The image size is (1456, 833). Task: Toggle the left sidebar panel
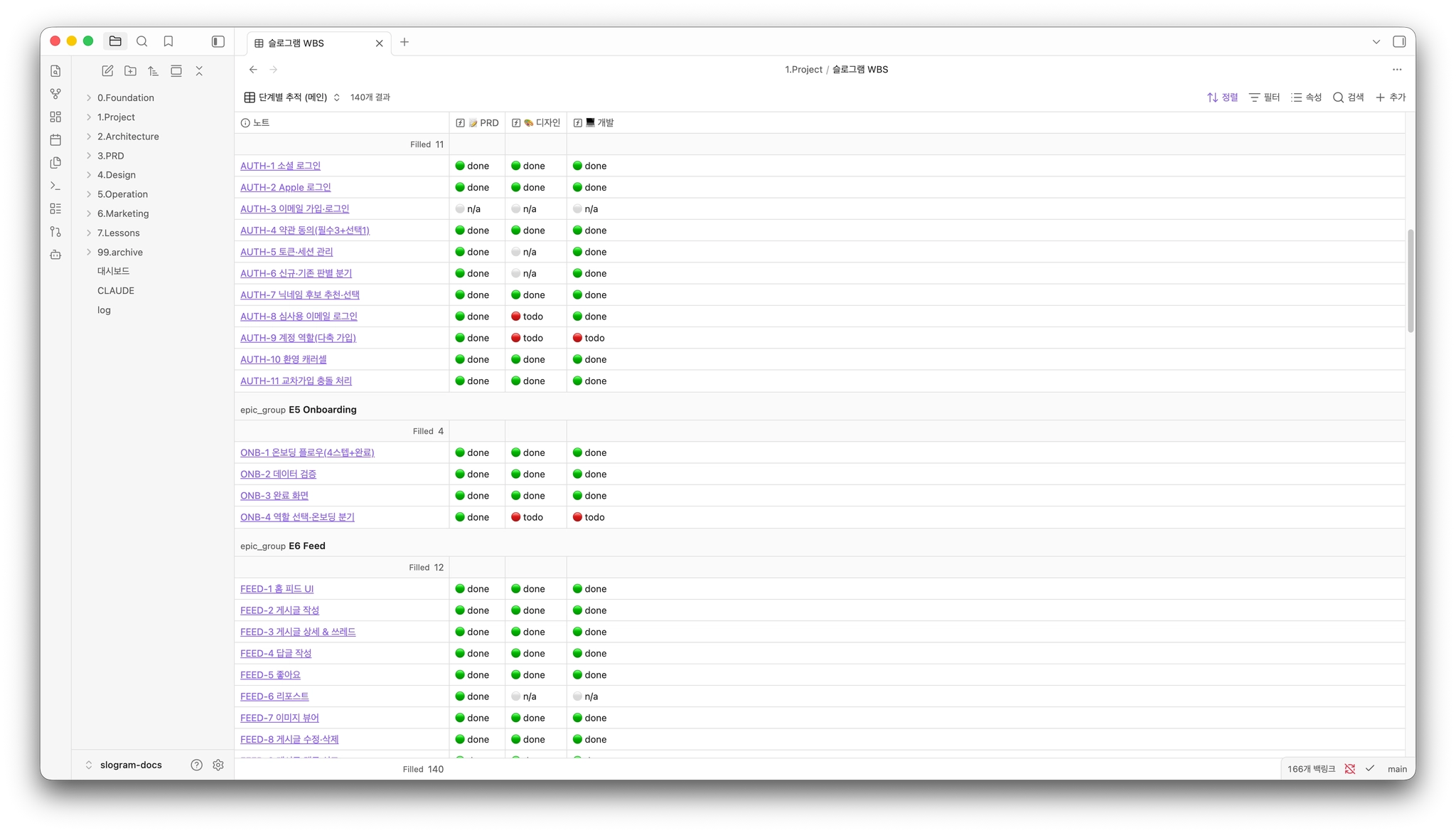[218, 41]
